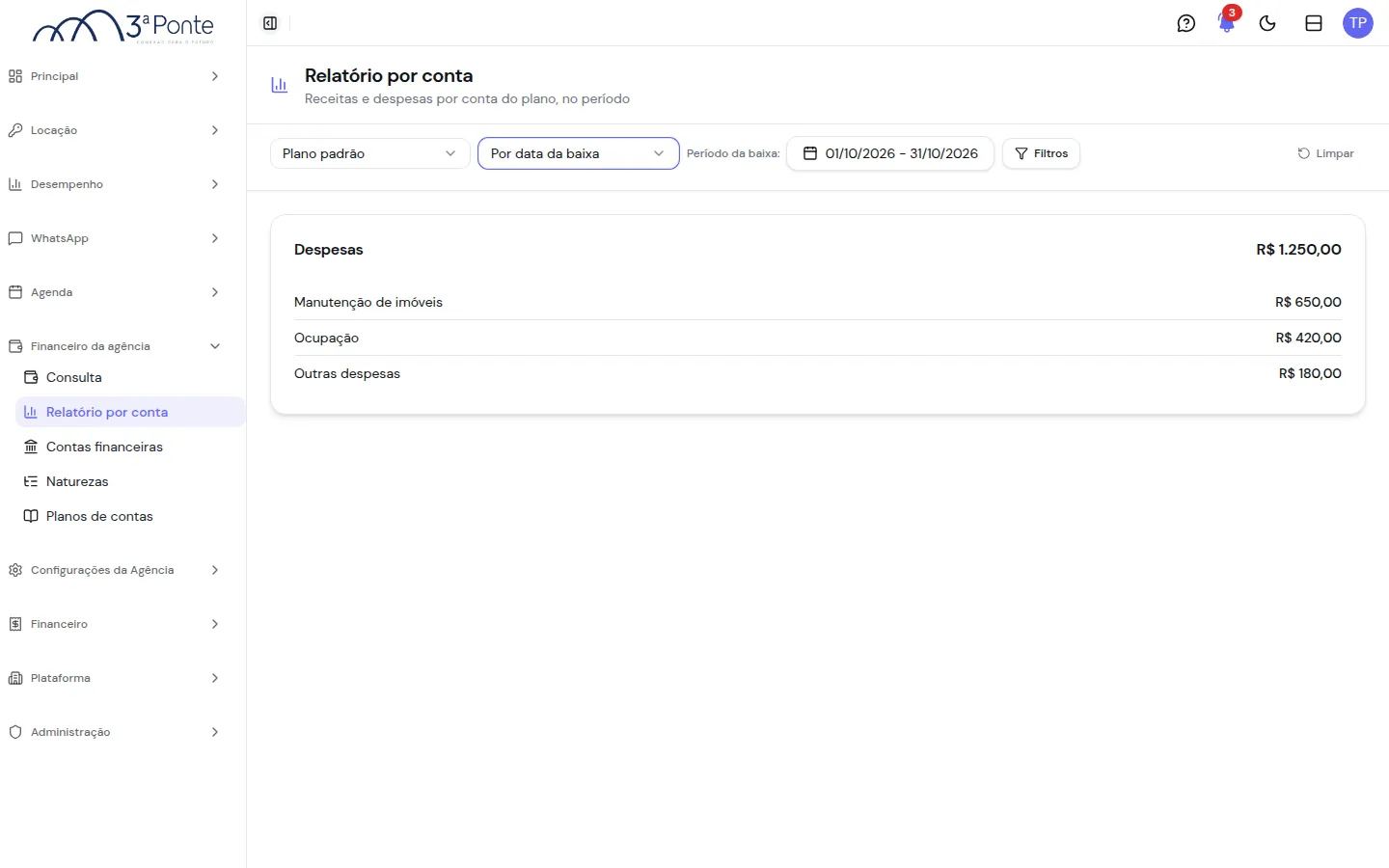The width and height of the screenshot is (1389, 868).
Task: Click the Período da baixa label
Action: pos(733,153)
